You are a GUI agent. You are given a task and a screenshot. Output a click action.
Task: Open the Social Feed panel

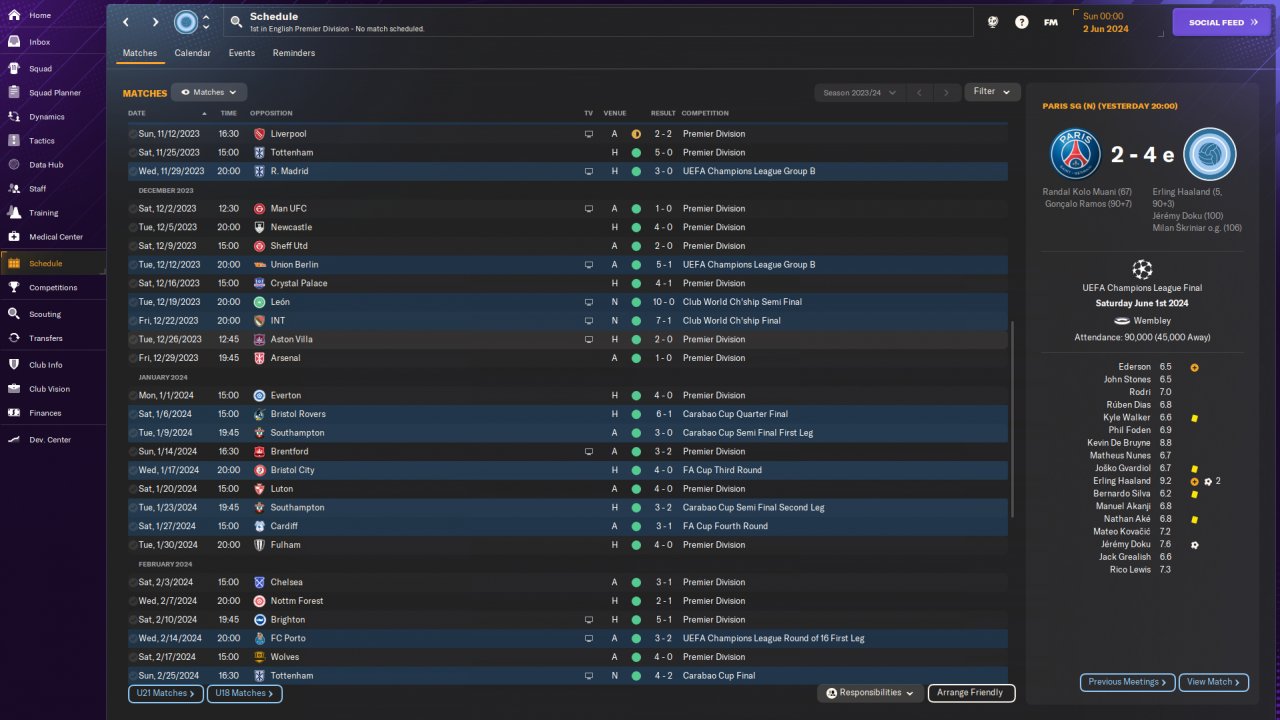pos(1221,22)
